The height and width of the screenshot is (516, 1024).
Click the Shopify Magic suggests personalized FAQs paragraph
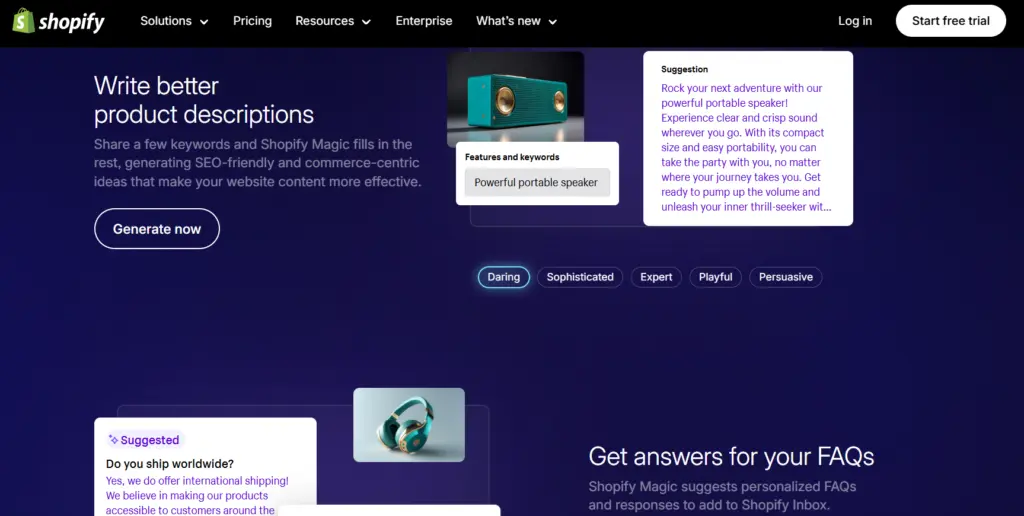tap(722, 496)
